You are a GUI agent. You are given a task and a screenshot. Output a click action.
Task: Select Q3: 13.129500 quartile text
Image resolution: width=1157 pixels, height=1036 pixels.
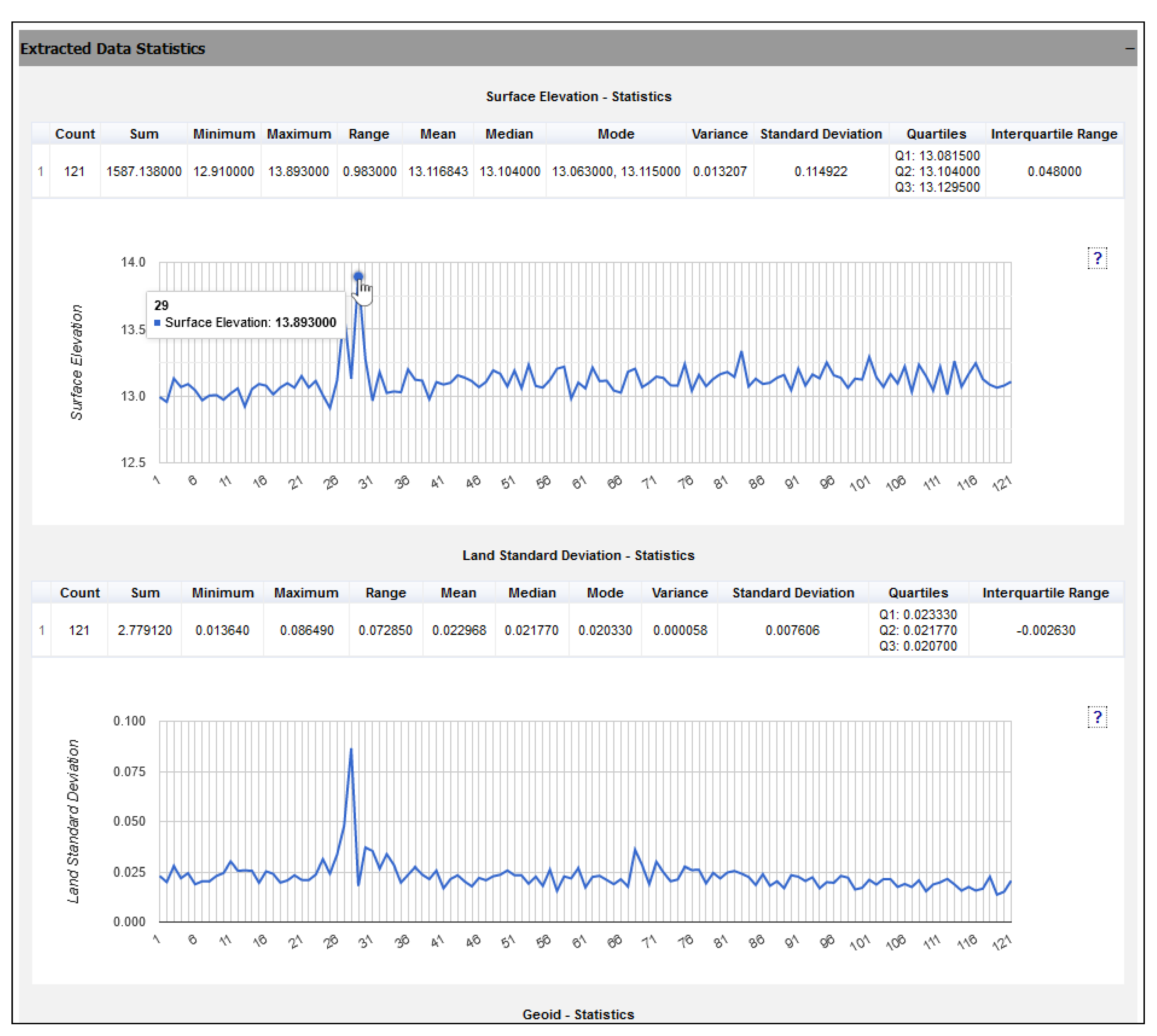(x=937, y=187)
